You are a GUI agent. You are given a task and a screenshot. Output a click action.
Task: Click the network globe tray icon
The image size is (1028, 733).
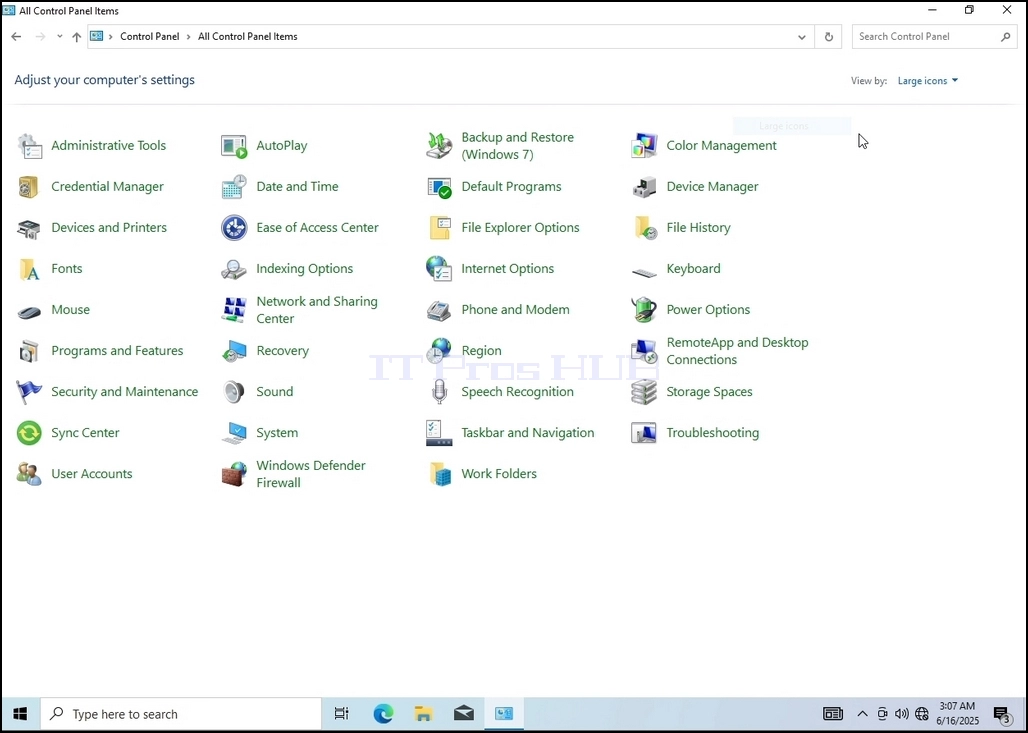pos(922,714)
